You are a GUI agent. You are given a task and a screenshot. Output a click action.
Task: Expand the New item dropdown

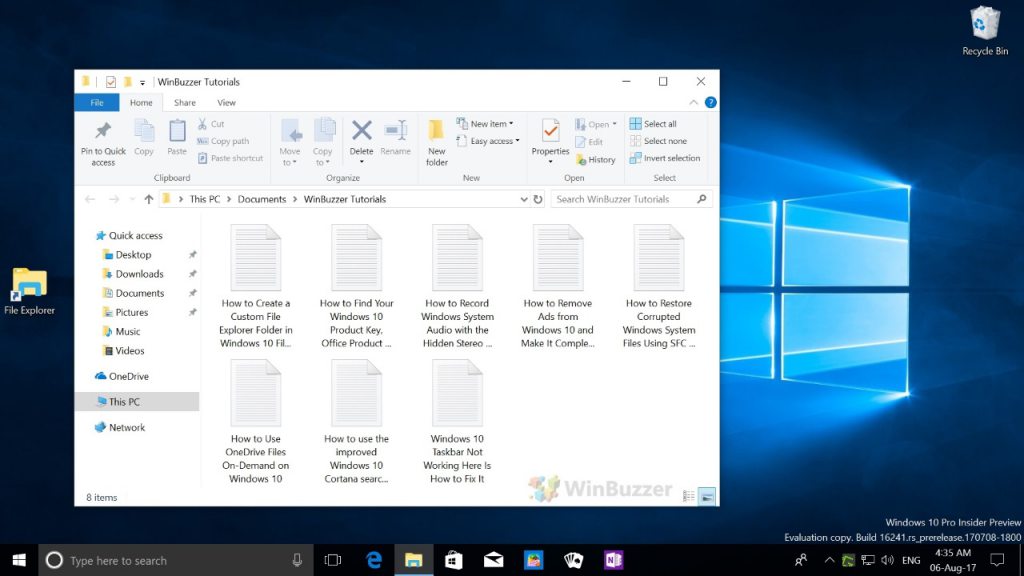(488, 122)
